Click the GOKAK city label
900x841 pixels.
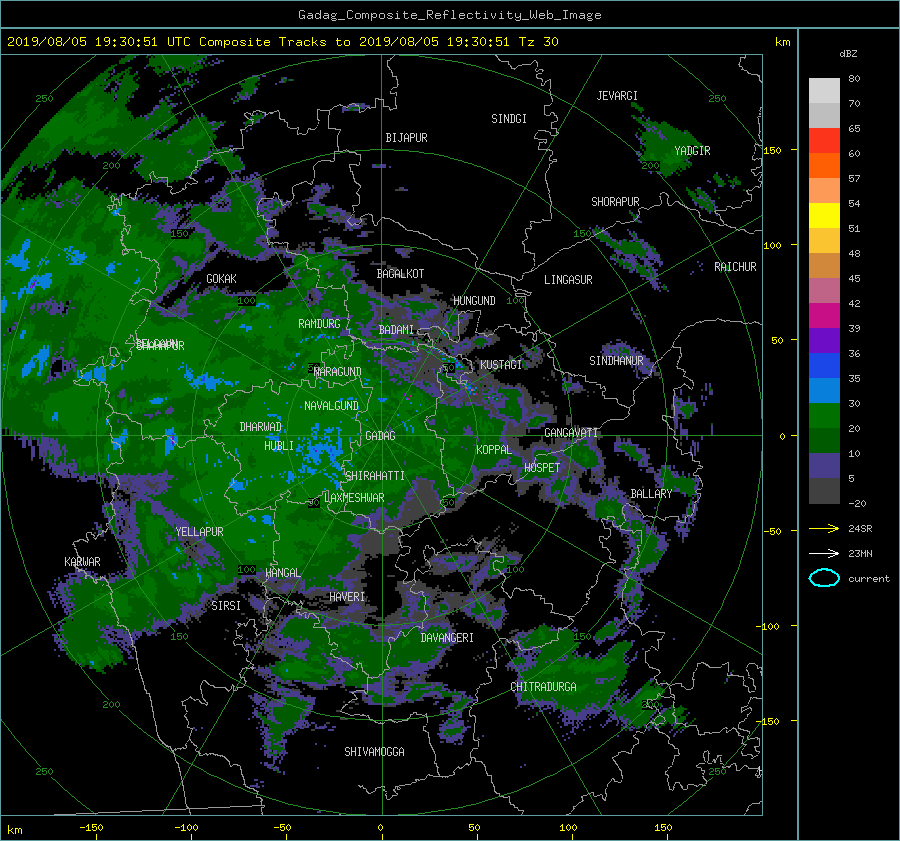click(221, 279)
